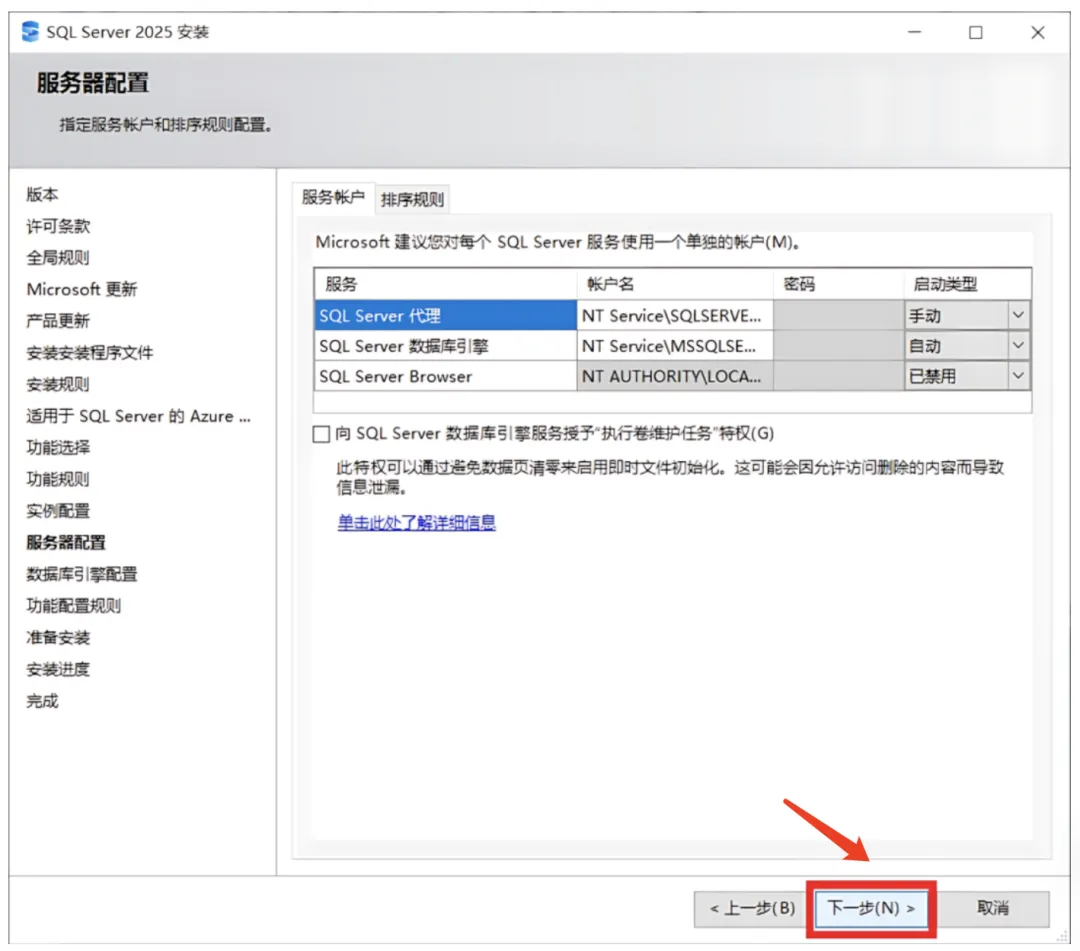Select the SQL Server 代理 service row
This screenshot has height=951, width=1080.
(446, 315)
